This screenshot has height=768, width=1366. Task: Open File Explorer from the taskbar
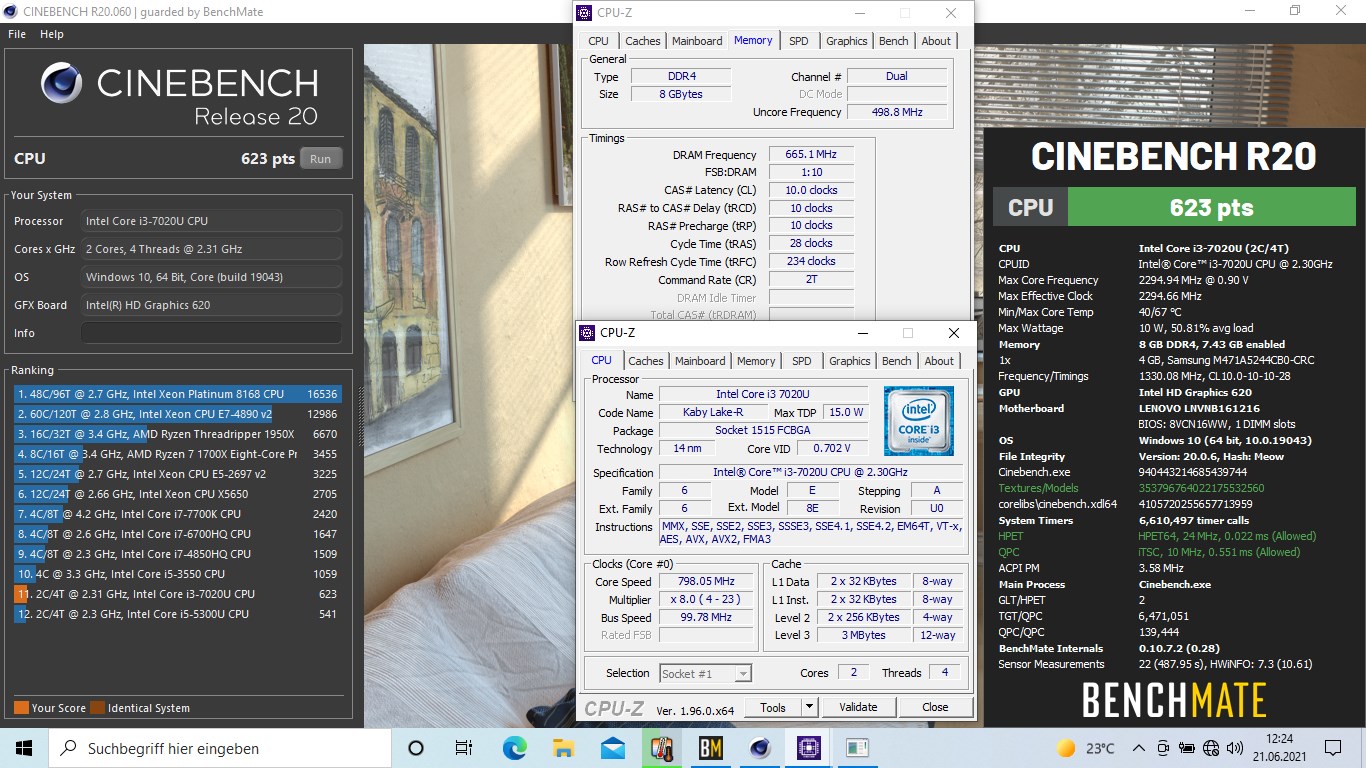564,747
